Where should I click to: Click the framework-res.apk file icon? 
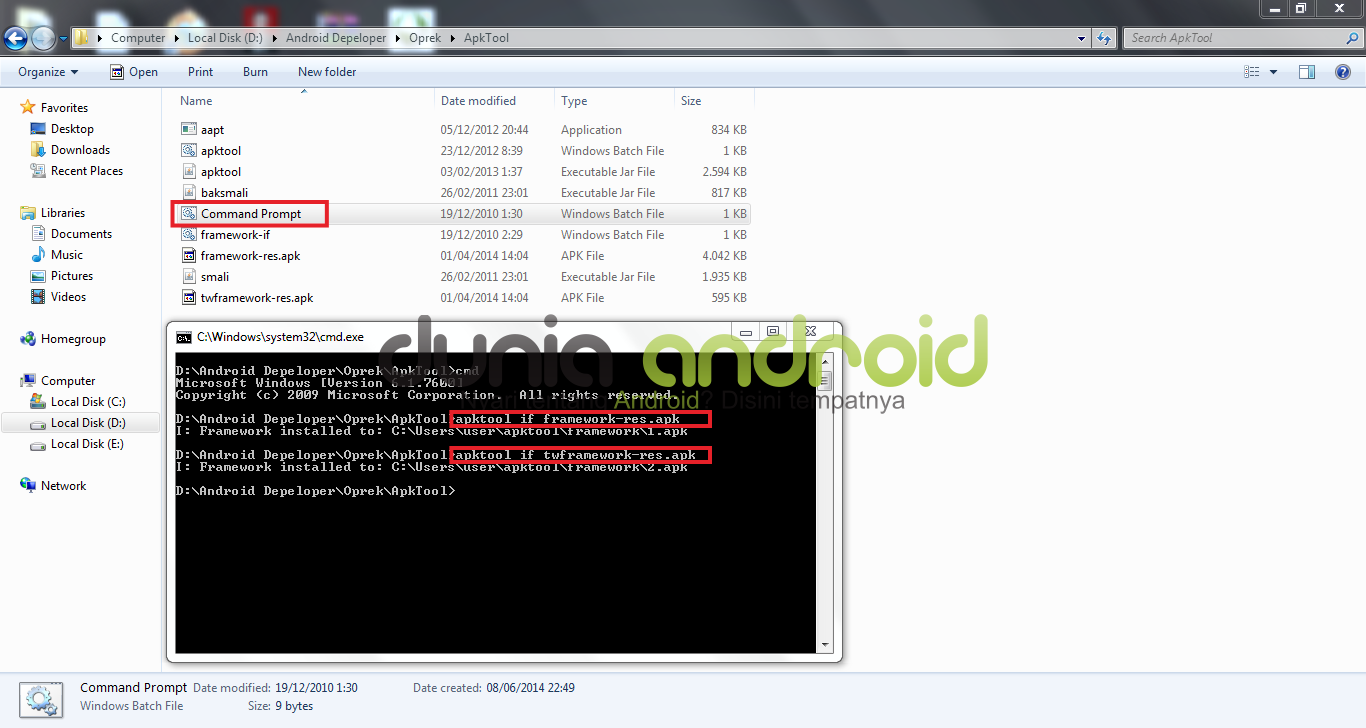(x=188, y=255)
